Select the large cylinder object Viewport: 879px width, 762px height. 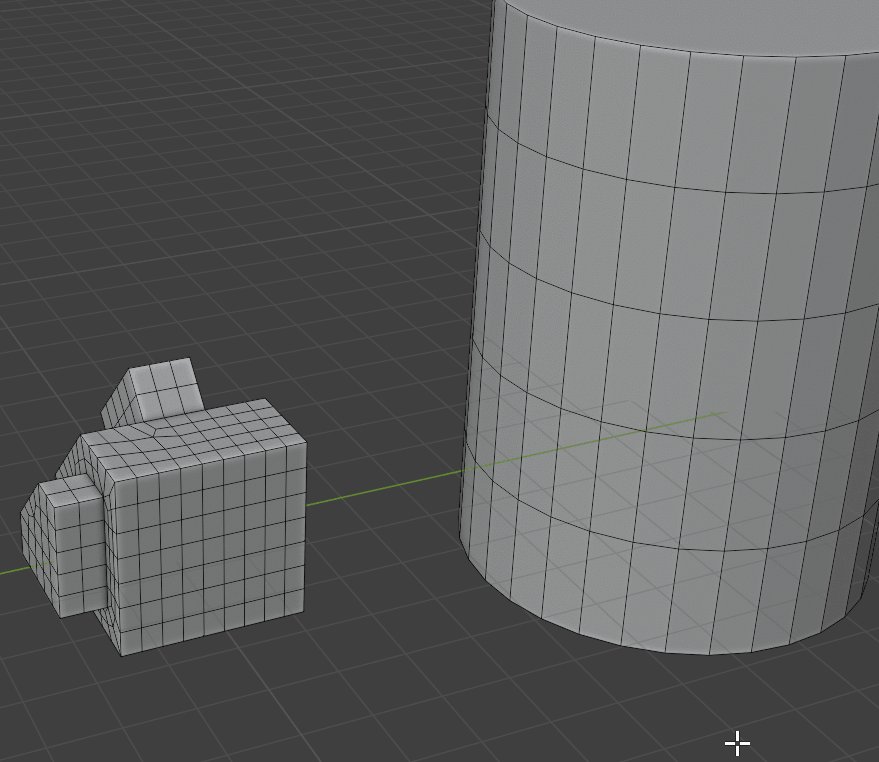670,325
